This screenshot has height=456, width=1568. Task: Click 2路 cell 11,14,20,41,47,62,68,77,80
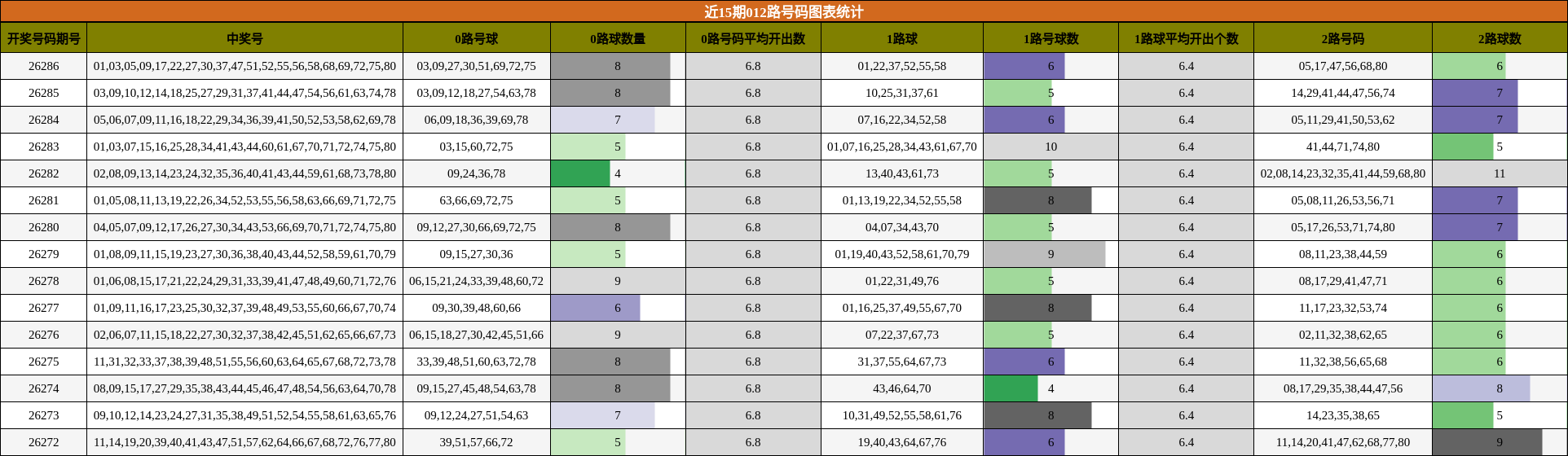coord(1343,442)
